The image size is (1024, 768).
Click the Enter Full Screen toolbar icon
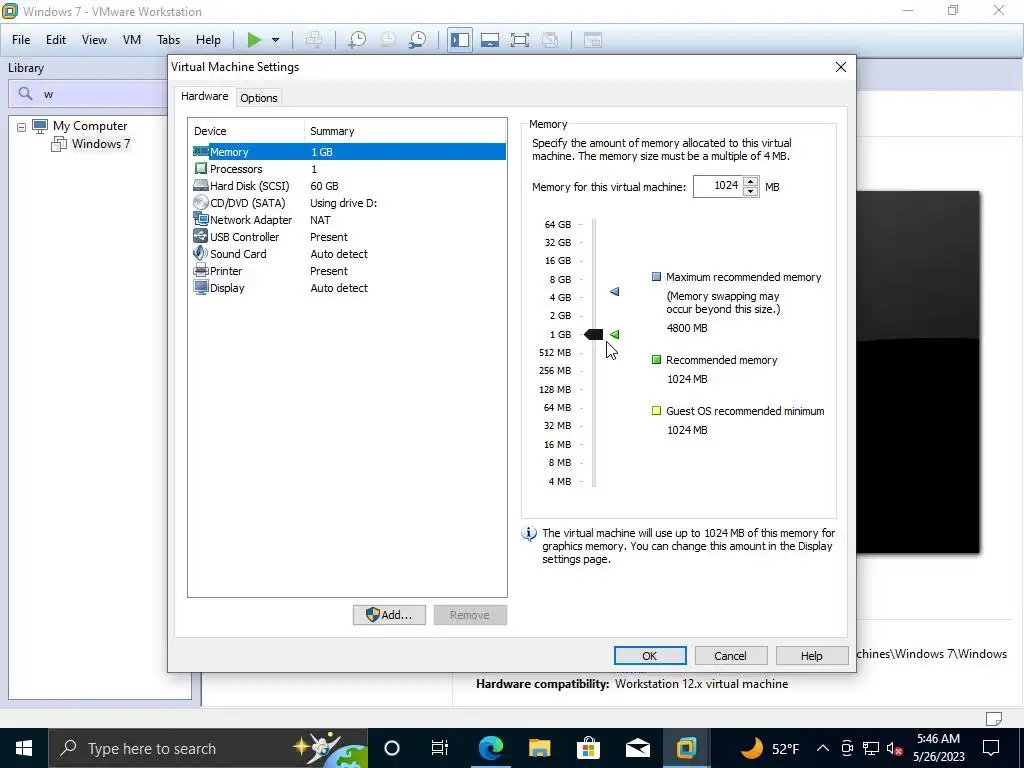520,40
